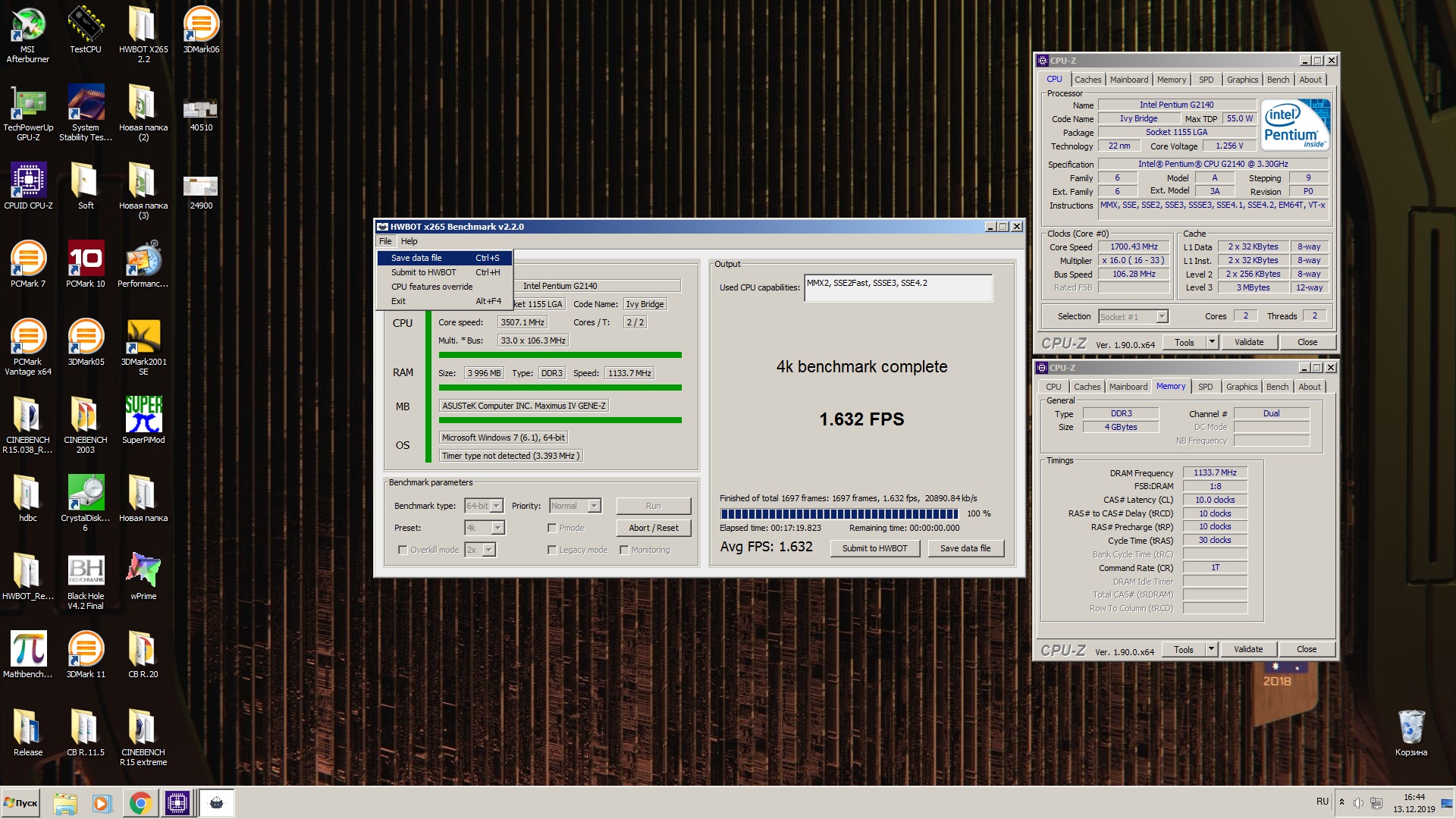
Task: Open Mathbench pi icon
Action: pyautogui.click(x=28, y=654)
